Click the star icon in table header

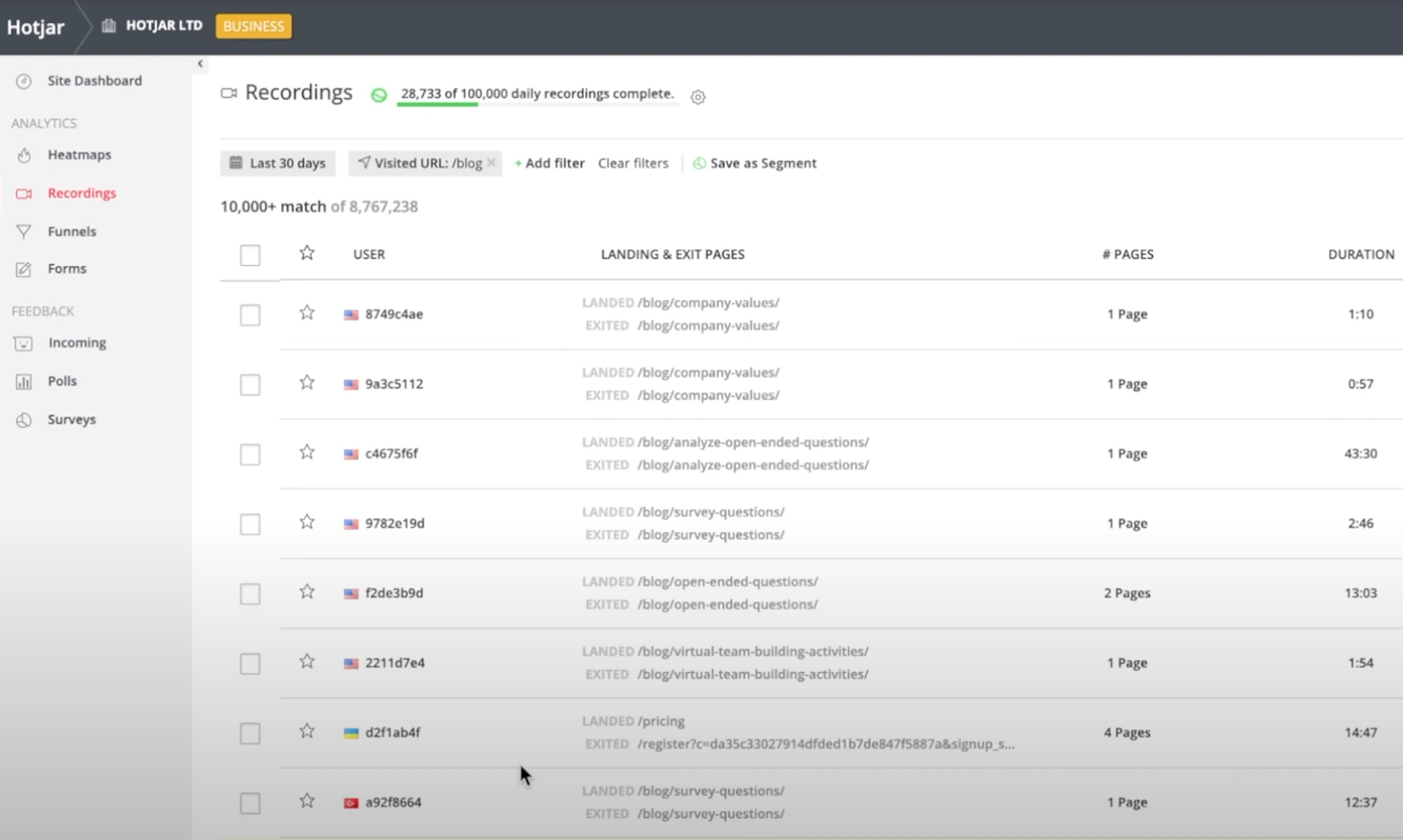tap(307, 253)
